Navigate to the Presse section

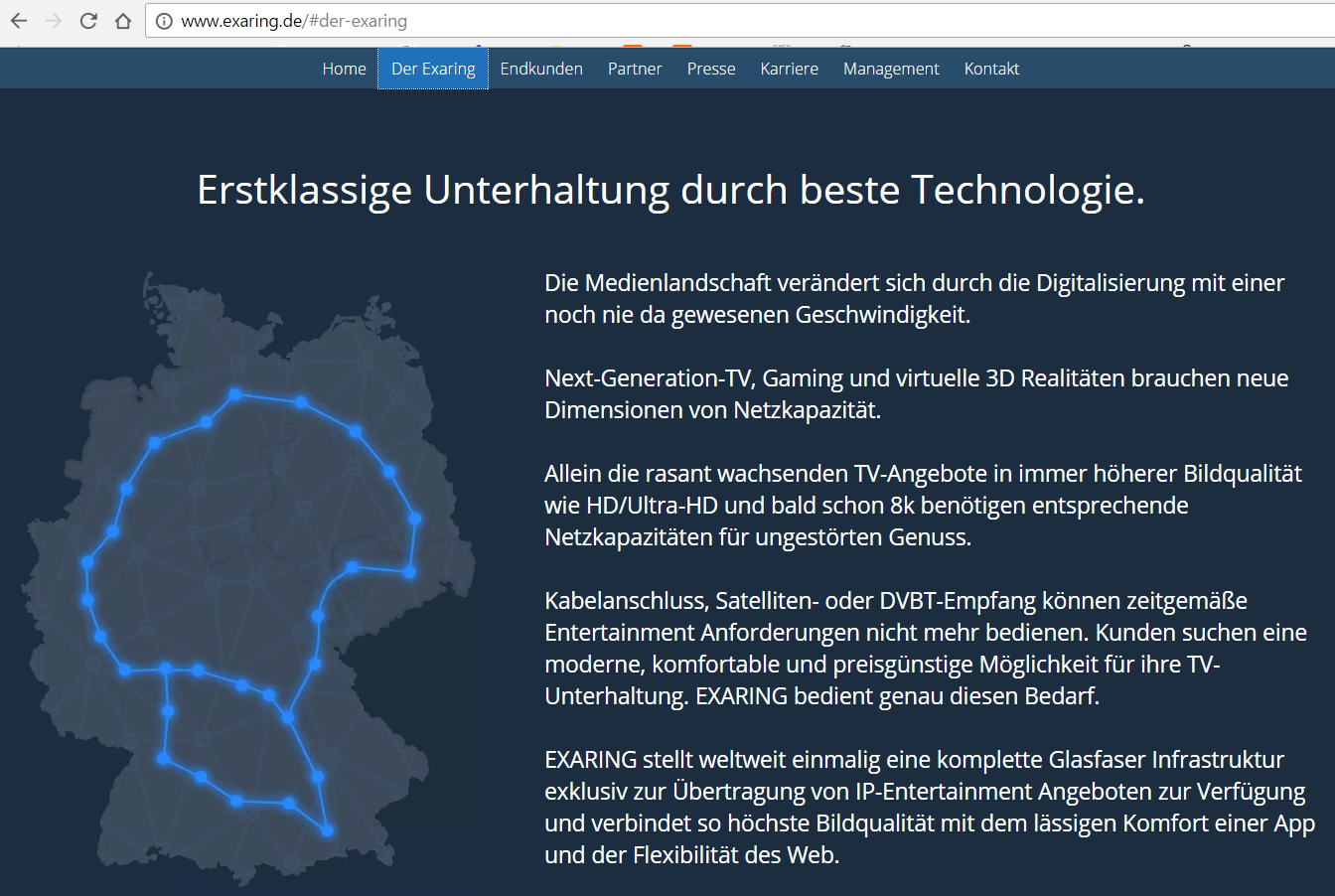pyautogui.click(x=711, y=69)
